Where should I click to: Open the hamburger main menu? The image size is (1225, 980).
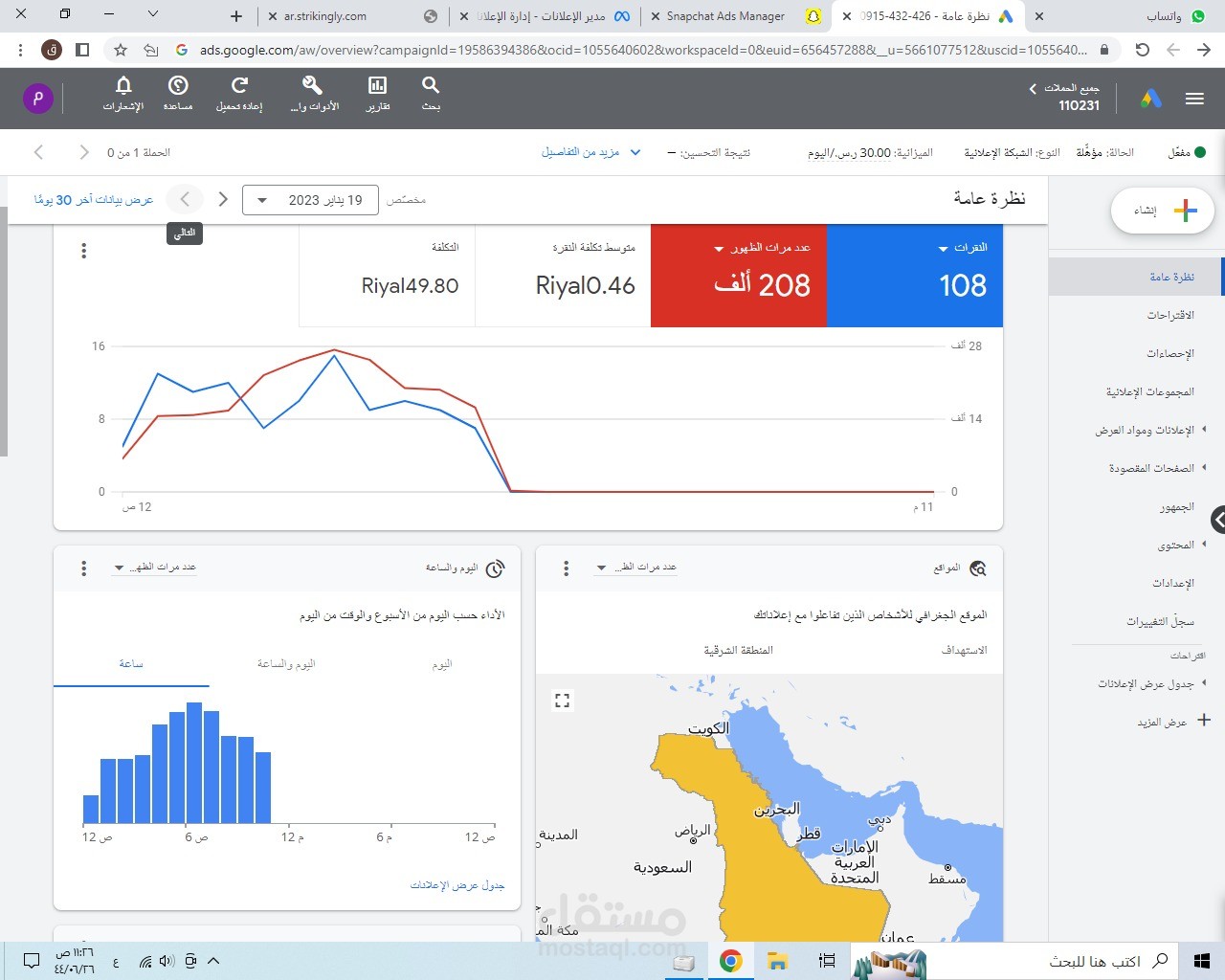(1194, 98)
